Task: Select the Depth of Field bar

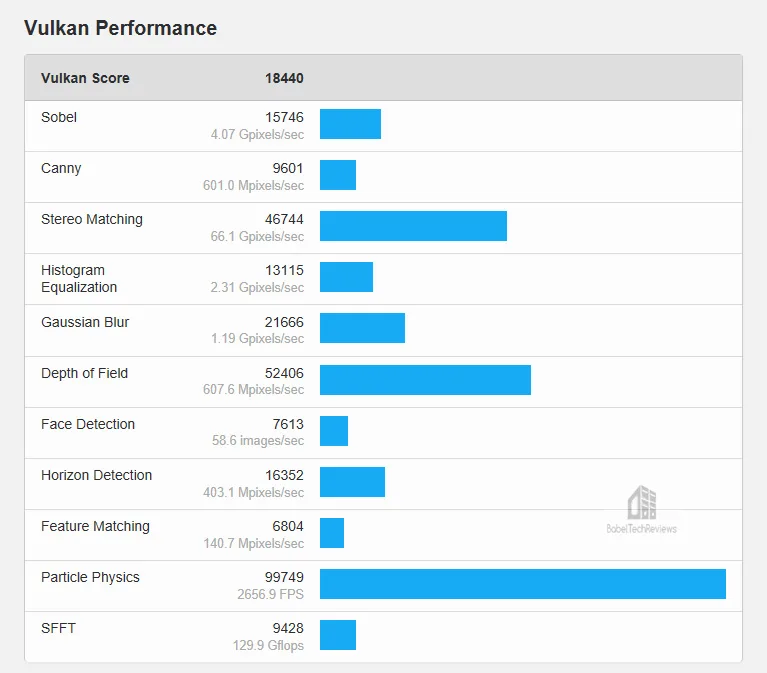Action: click(426, 380)
